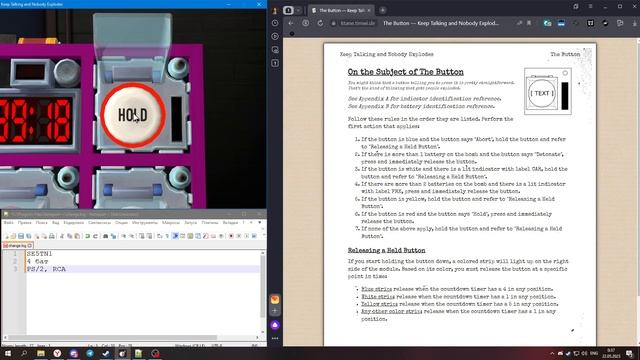The height and width of the screenshot is (360, 640).
Task: Open Find via binoculars icon in Notepad++
Action: pos(105,236)
